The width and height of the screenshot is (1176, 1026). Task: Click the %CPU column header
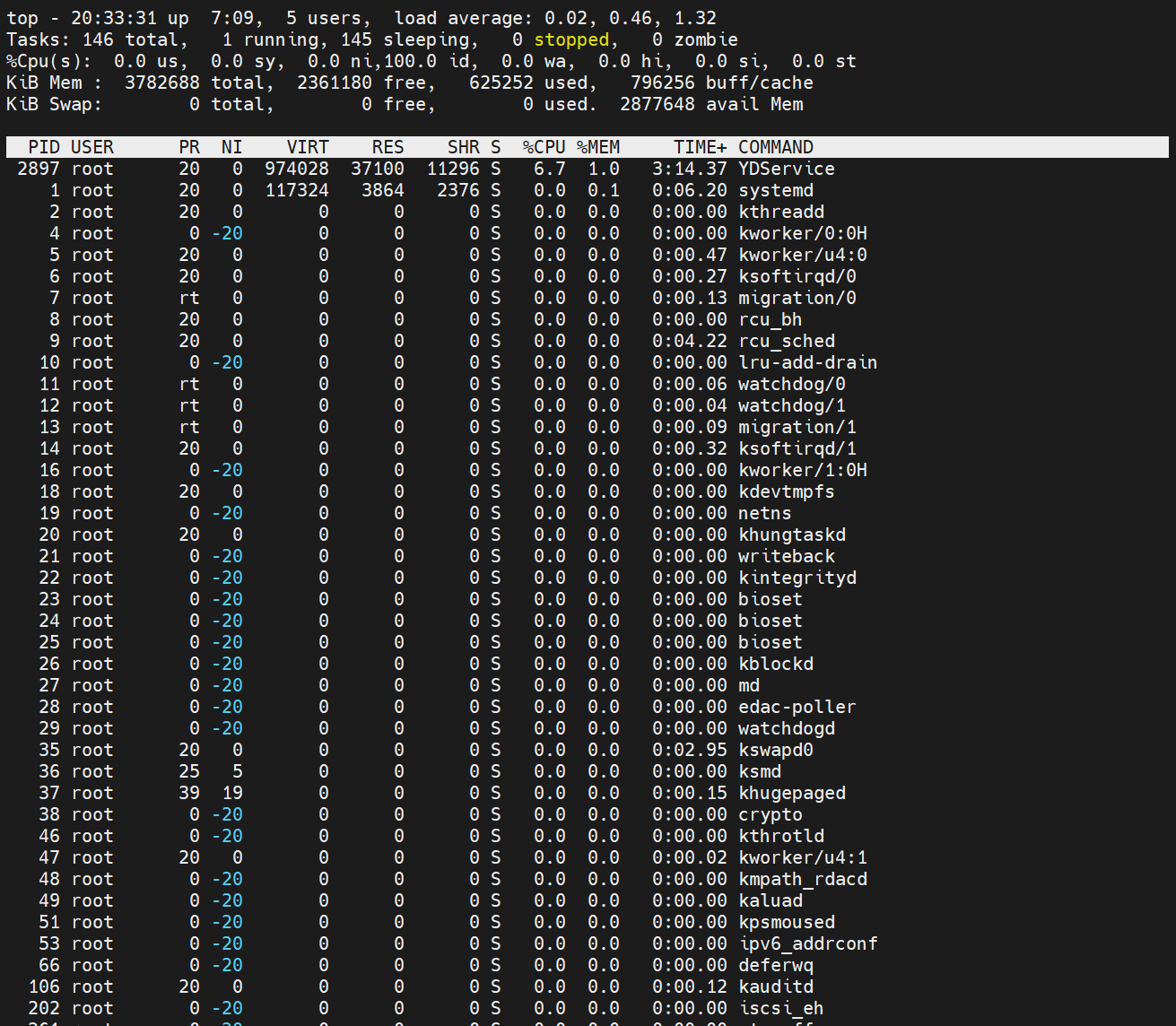[544, 147]
